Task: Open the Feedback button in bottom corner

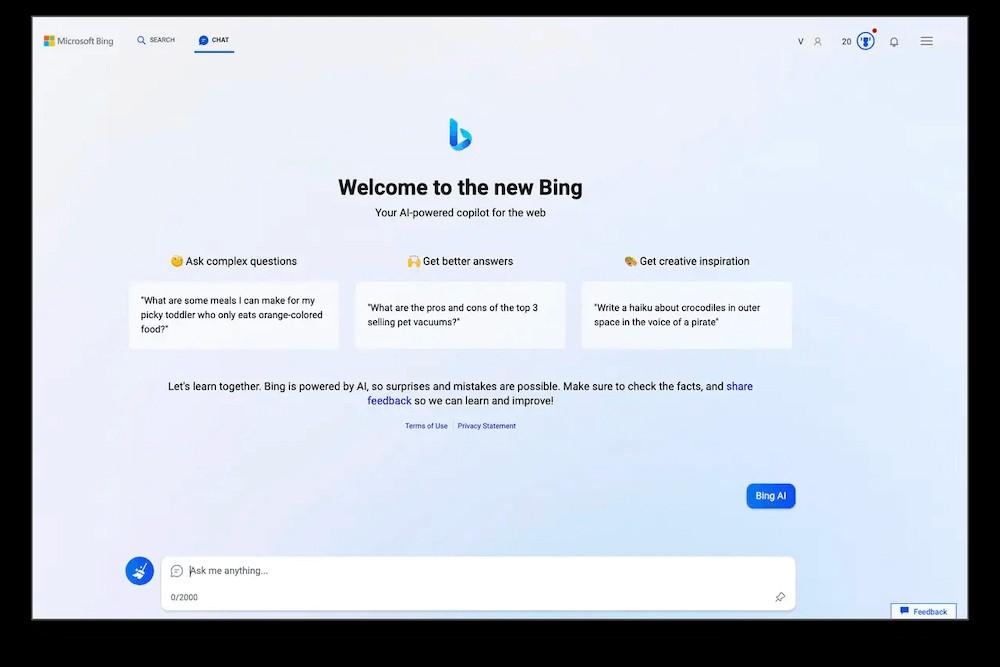Action: click(x=923, y=611)
